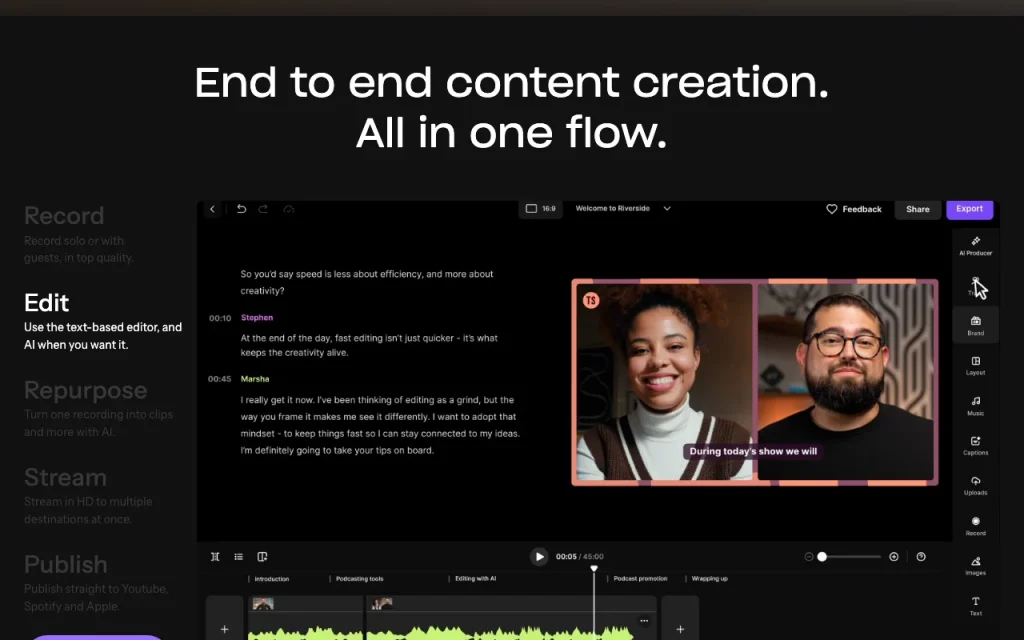Click the Feedback button
The height and width of the screenshot is (640, 1024).
(854, 209)
